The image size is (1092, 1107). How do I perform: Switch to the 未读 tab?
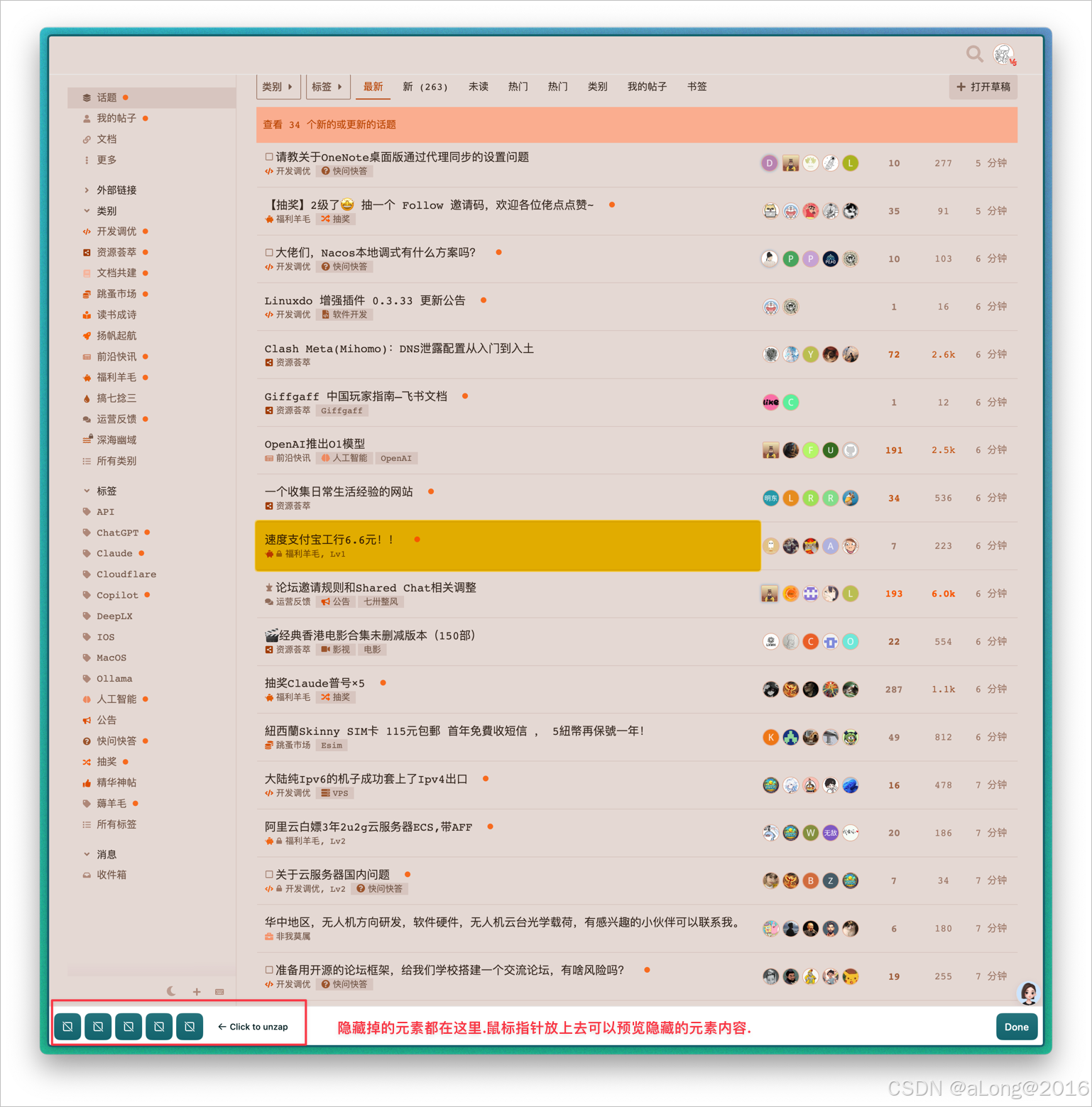(478, 87)
